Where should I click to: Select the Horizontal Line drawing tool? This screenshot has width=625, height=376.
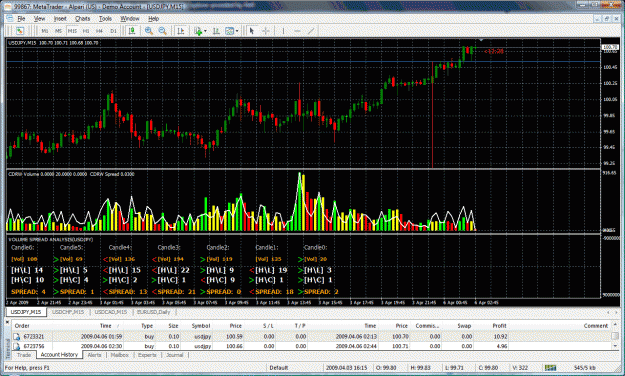click(297, 31)
